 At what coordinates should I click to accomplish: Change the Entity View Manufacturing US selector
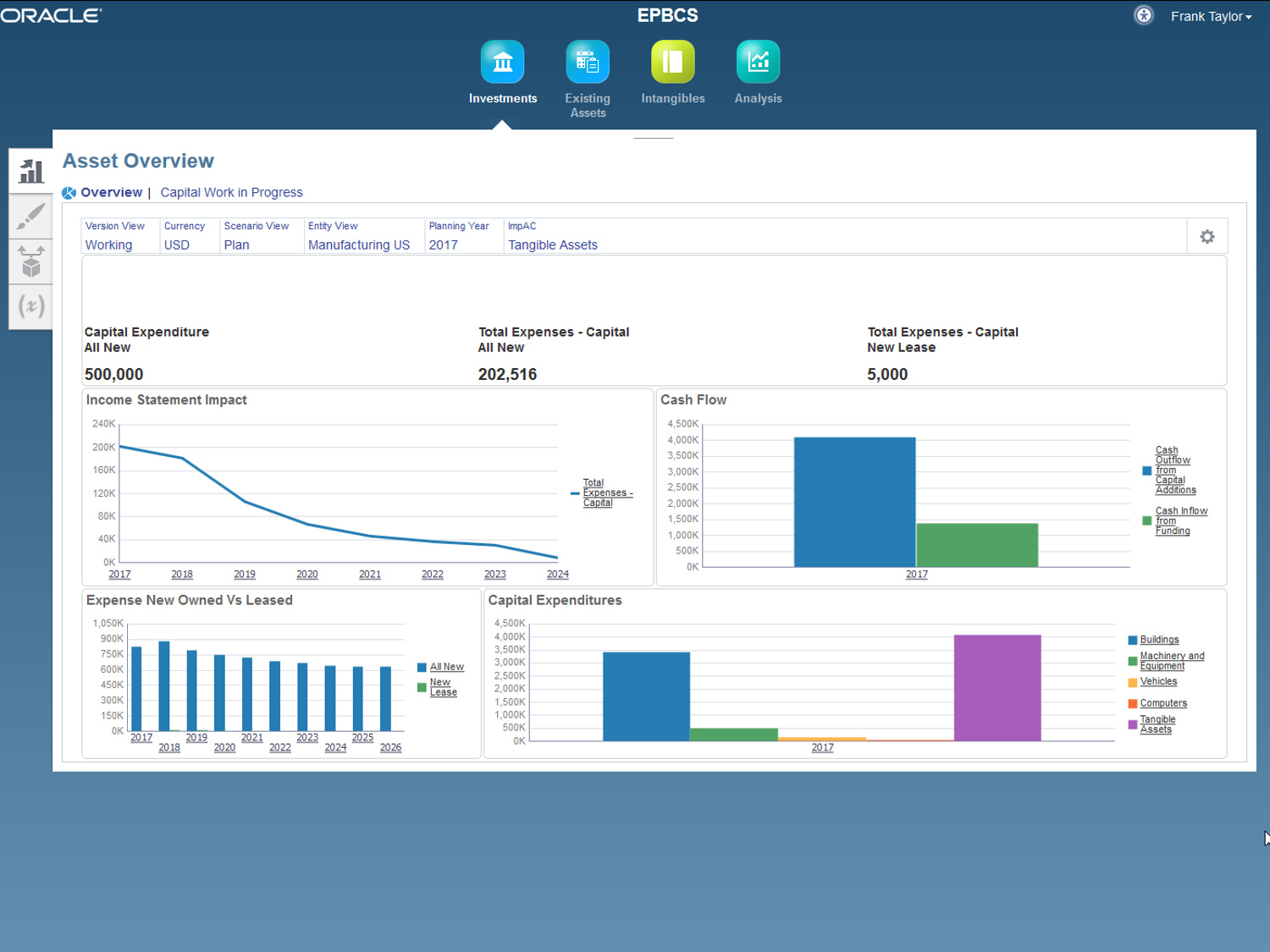click(x=358, y=245)
